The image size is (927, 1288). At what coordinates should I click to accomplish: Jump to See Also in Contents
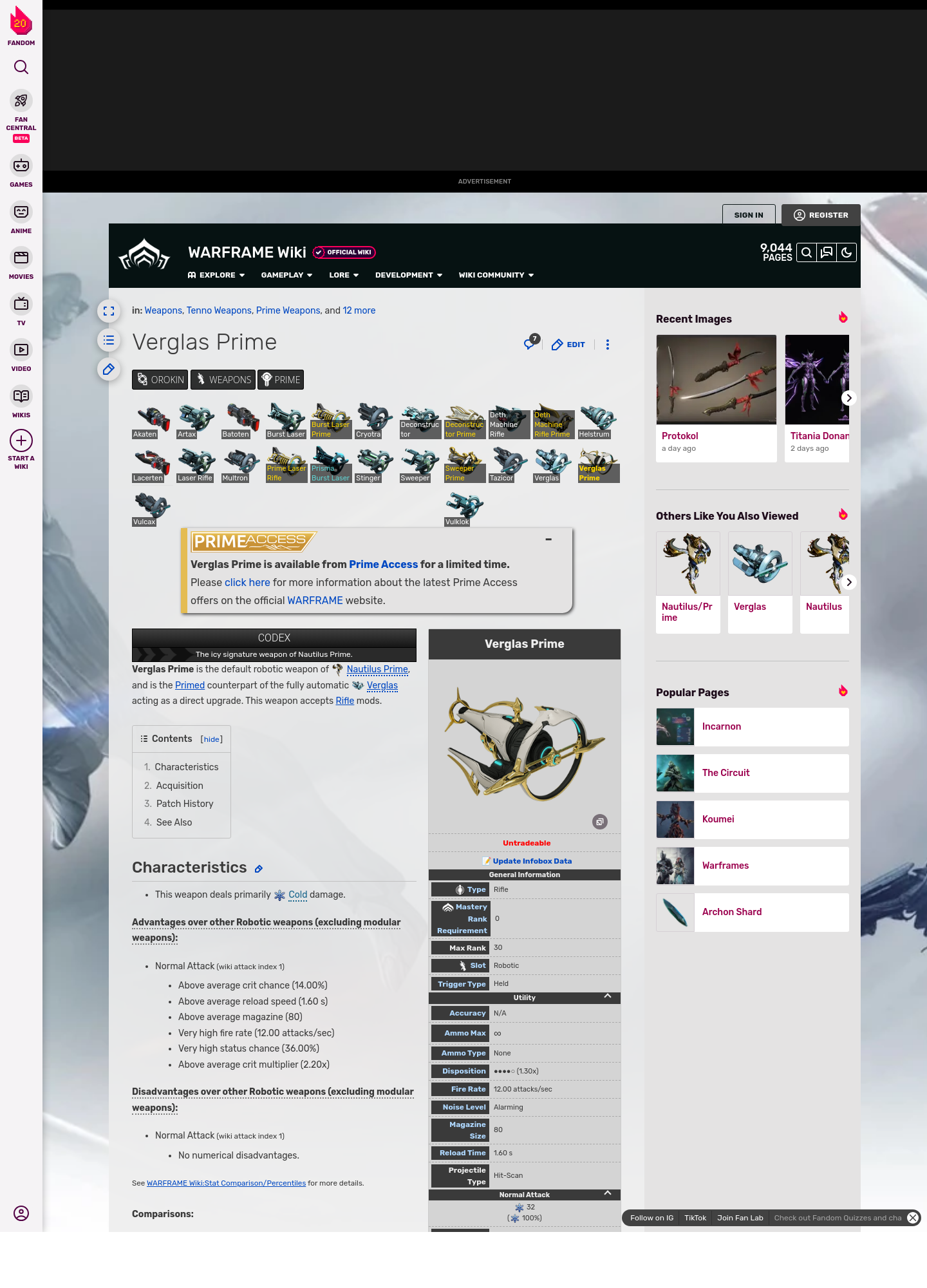tap(174, 822)
